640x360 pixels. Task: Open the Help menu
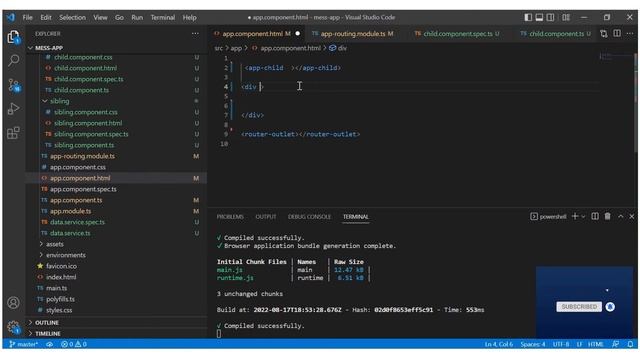(x=189, y=18)
